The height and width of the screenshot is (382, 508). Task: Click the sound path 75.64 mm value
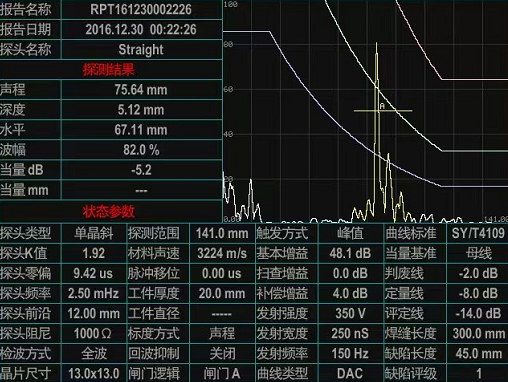click(141, 90)
